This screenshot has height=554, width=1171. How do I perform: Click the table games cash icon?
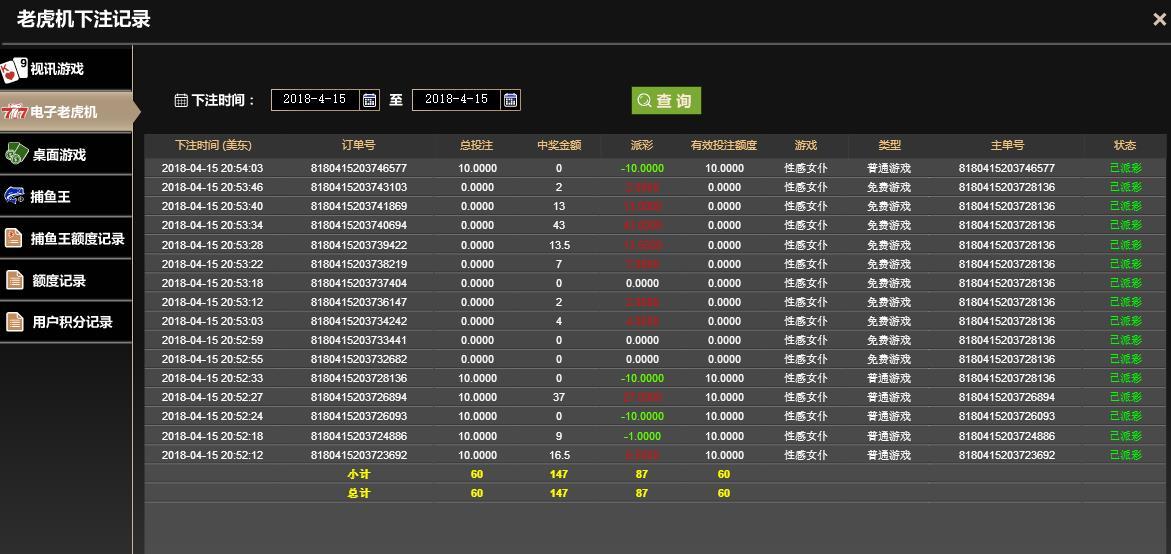(15, 154)
